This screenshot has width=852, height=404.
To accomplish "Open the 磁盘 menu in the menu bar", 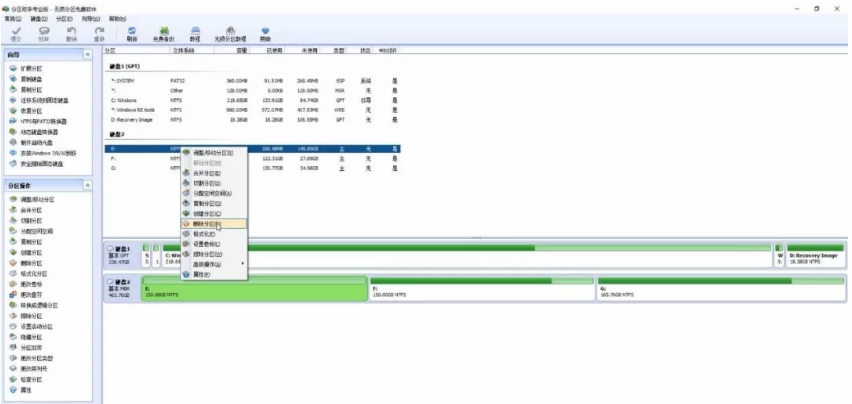I will 37,18.
